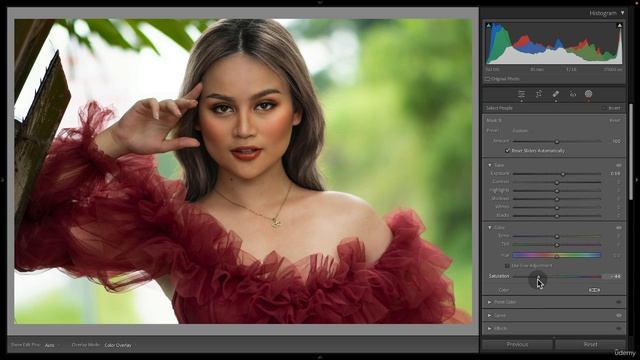The image size is (640, 360).
Task: Click the right panel collapse arrow
Action: coord(637,180)
